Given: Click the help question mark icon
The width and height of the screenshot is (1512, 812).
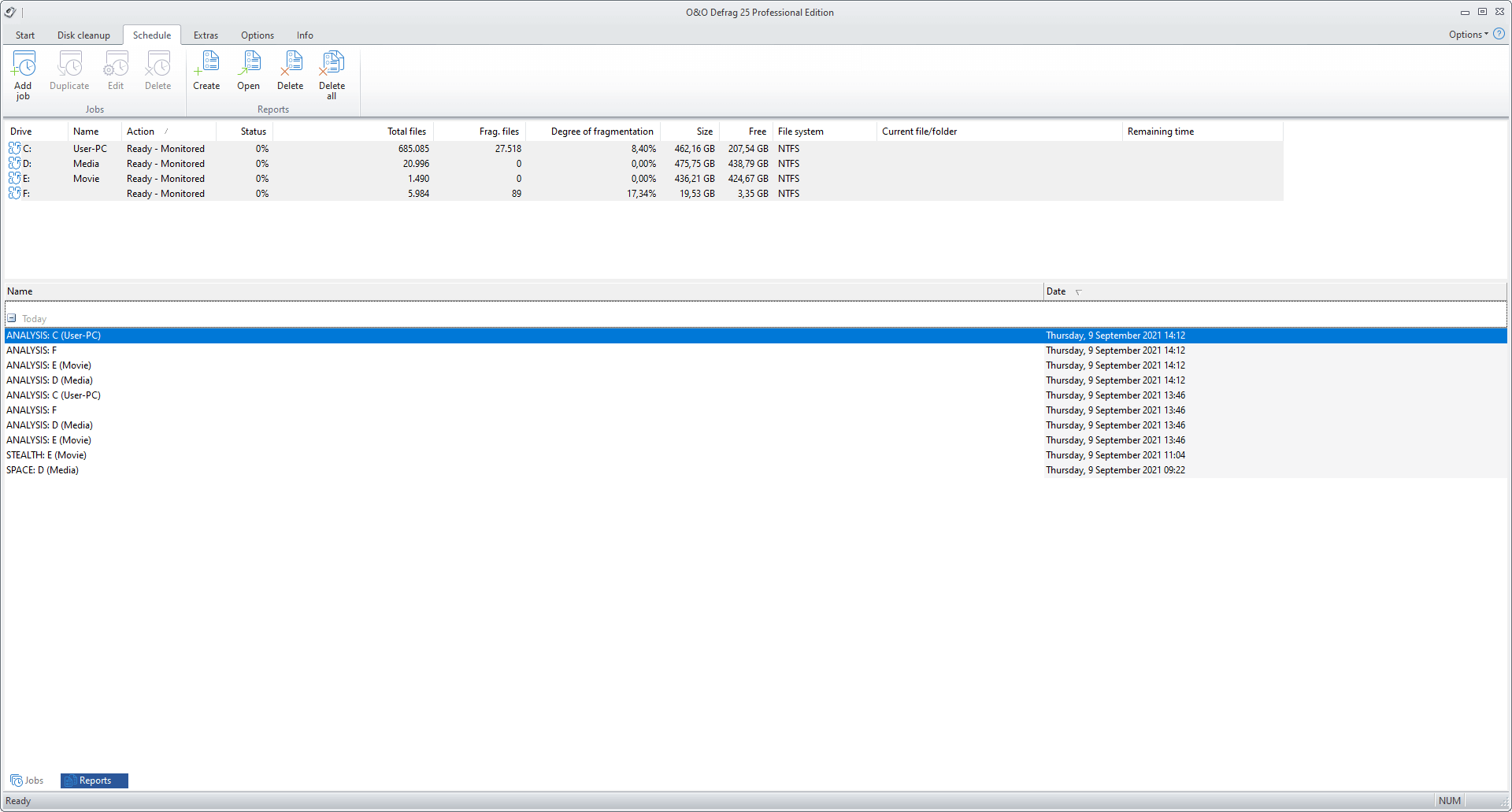Looking at the screenshot, I should pyautogui.click(x=1499, y=34).
